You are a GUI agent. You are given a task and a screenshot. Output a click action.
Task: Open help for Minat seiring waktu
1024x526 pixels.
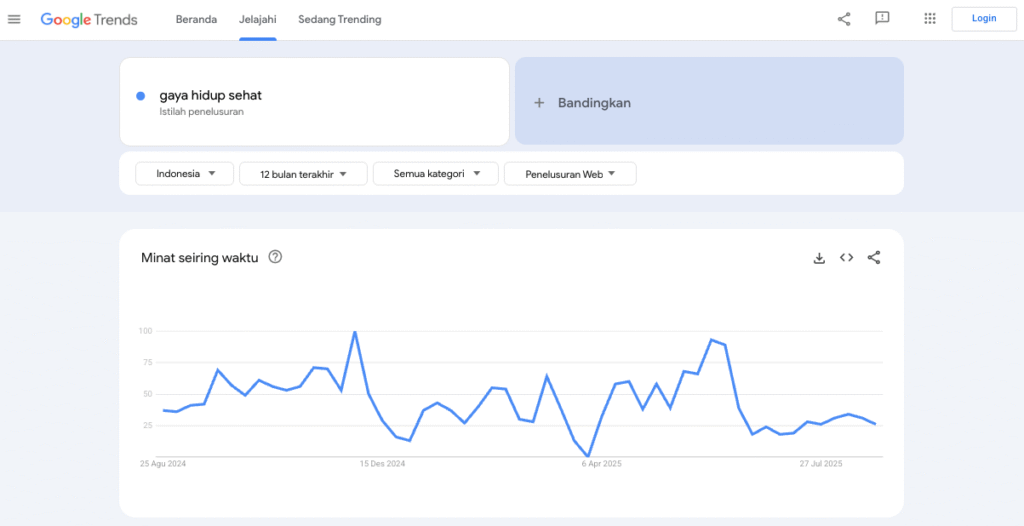point(276,257)
